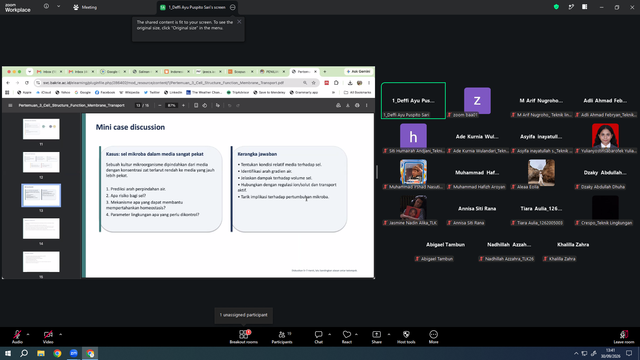Expand the caret beside React
This screenshot has height=360, width=640.
[x=356, y=334]
